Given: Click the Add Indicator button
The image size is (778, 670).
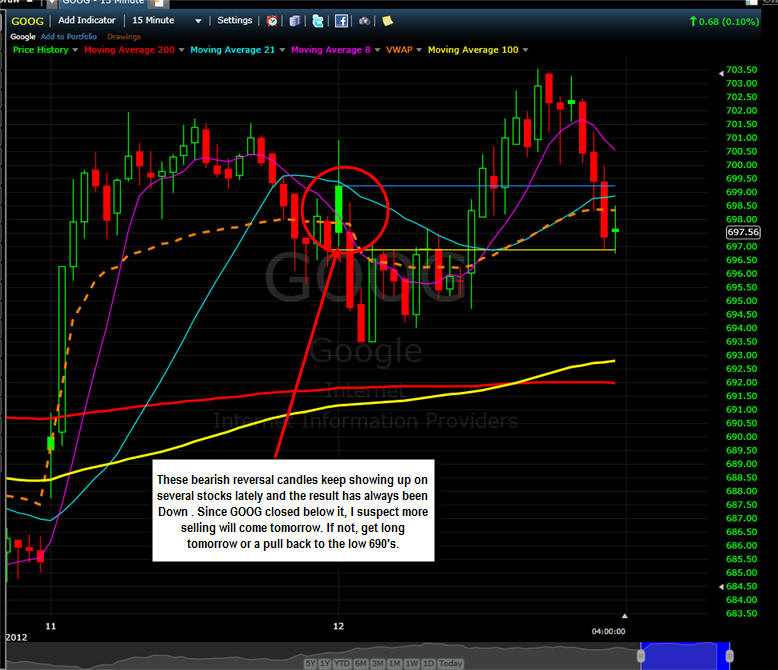Looking at the screenshot, I should pyautogui.click(x=87, y=20).
